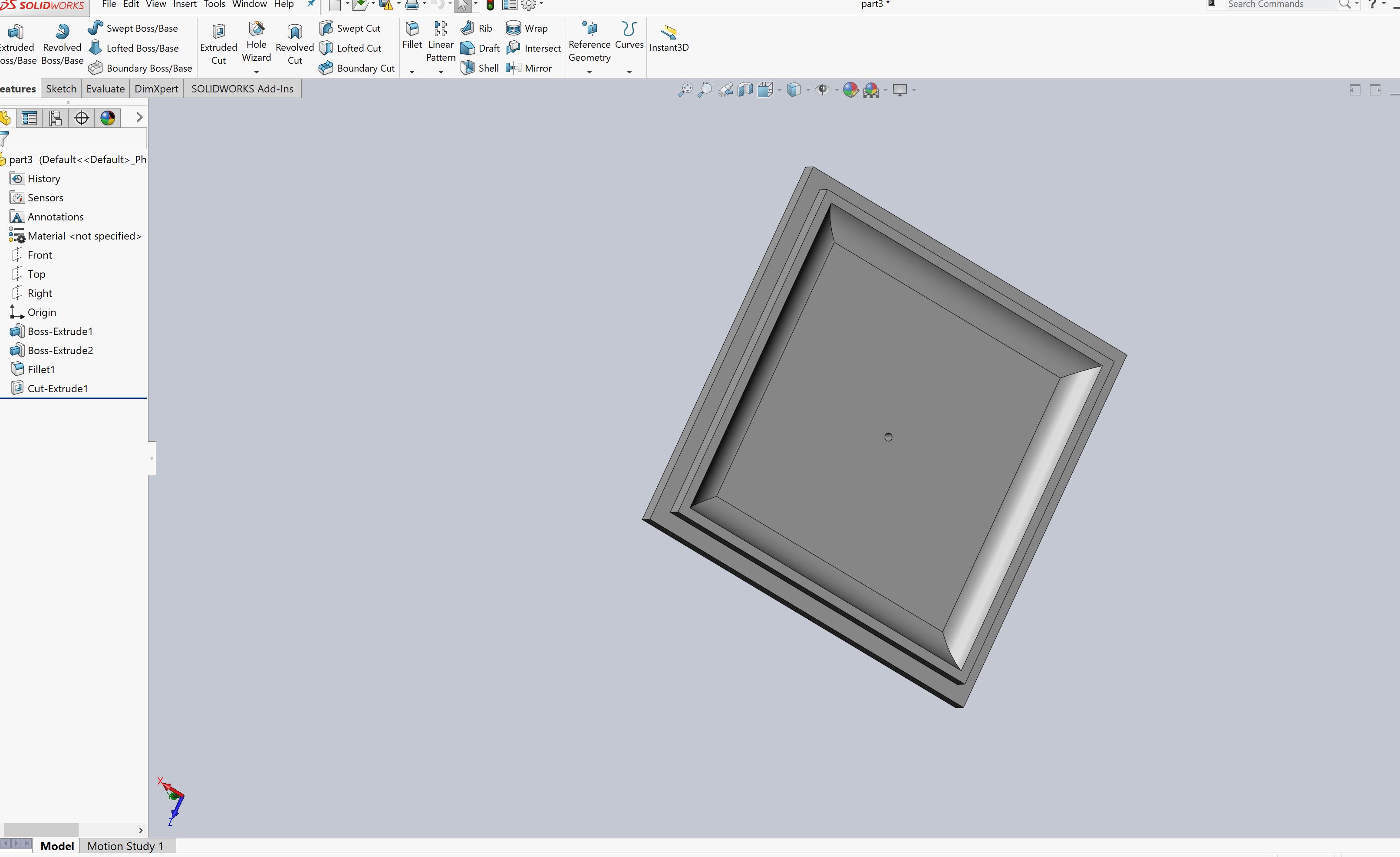Click Zoom to Area magnifier icon
The image size is (1400, 857).
point(705,90)
